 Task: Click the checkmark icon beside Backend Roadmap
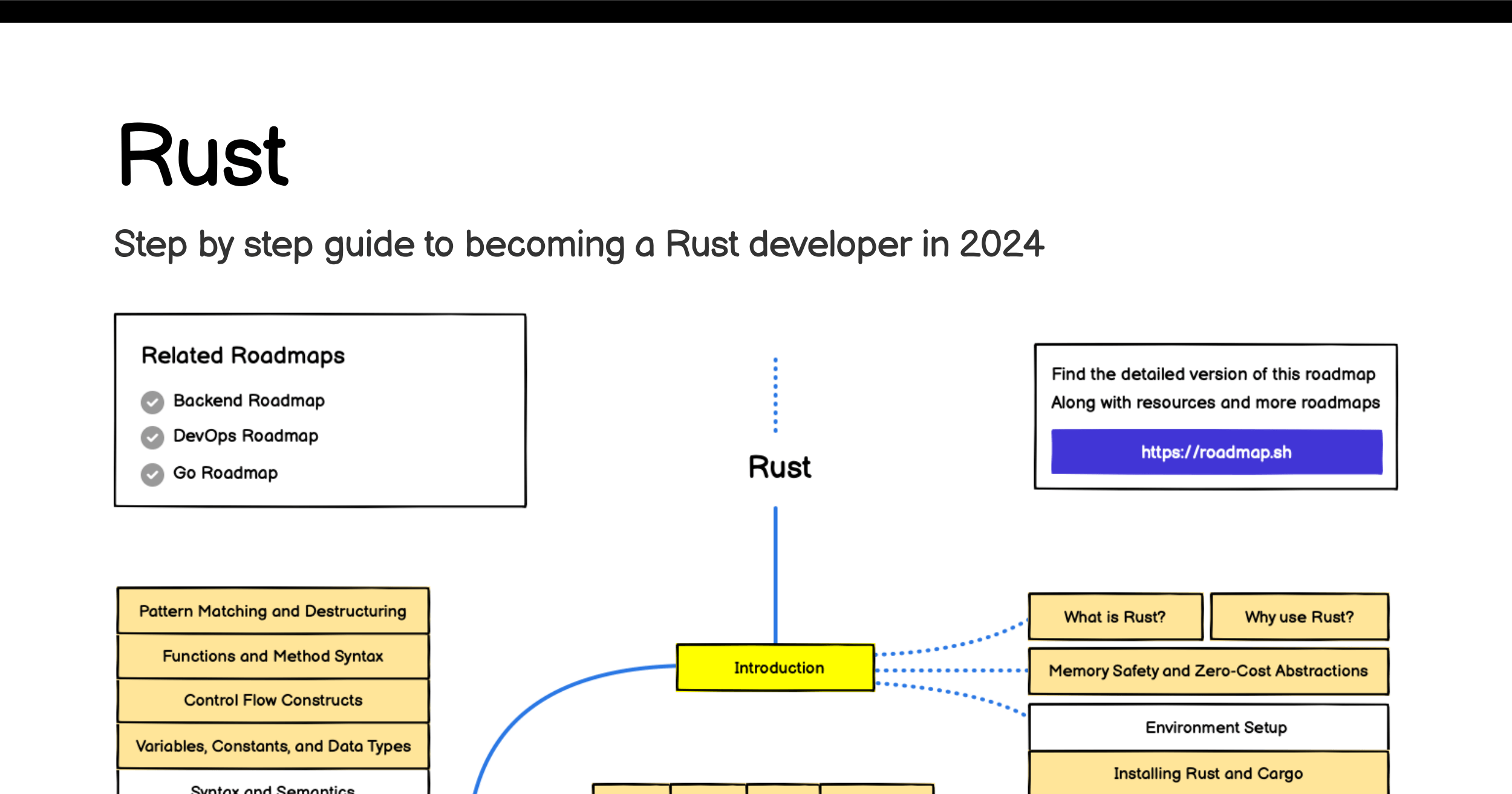pos(152,402)
